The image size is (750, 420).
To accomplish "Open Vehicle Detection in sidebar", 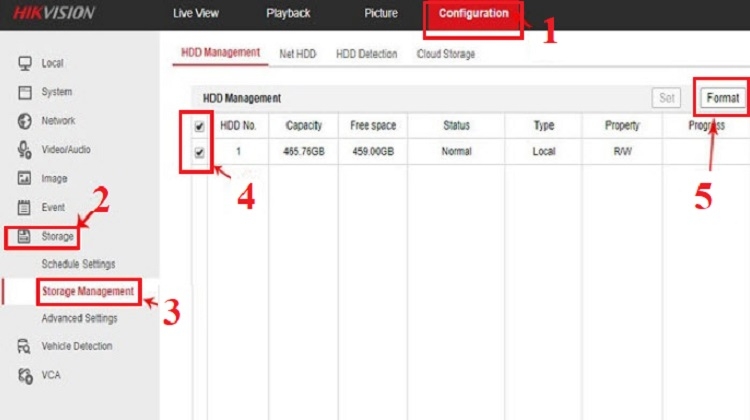I will click(x=77, y=346).
